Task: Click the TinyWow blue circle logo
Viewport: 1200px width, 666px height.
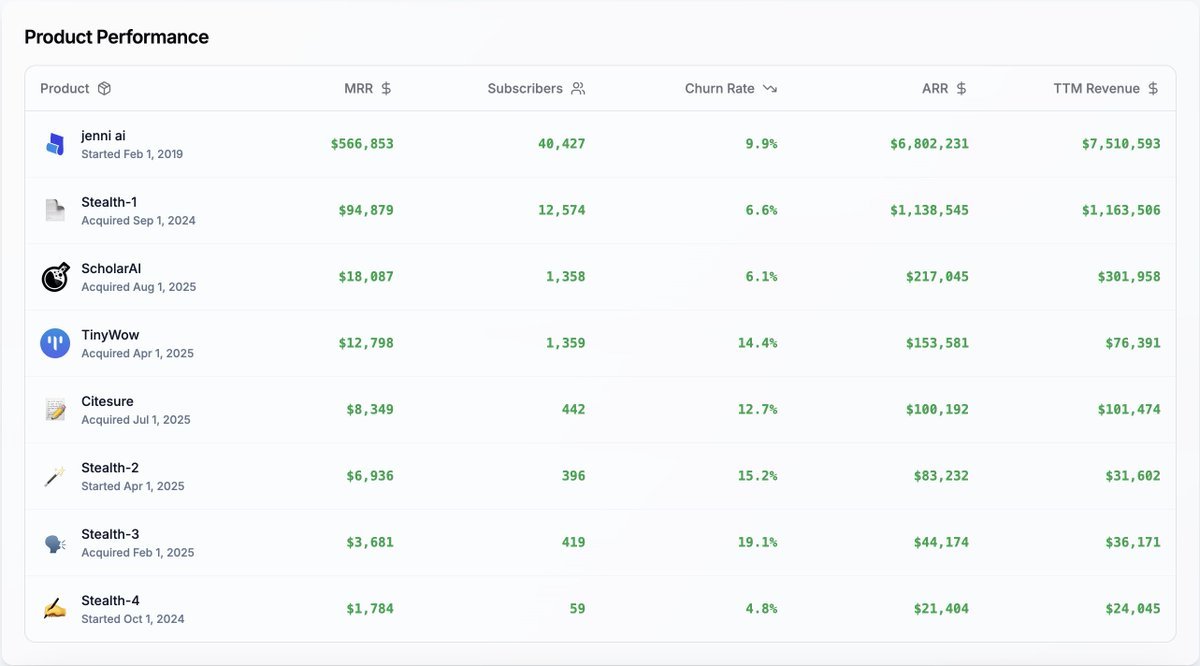Action: [x=55, y=343]
